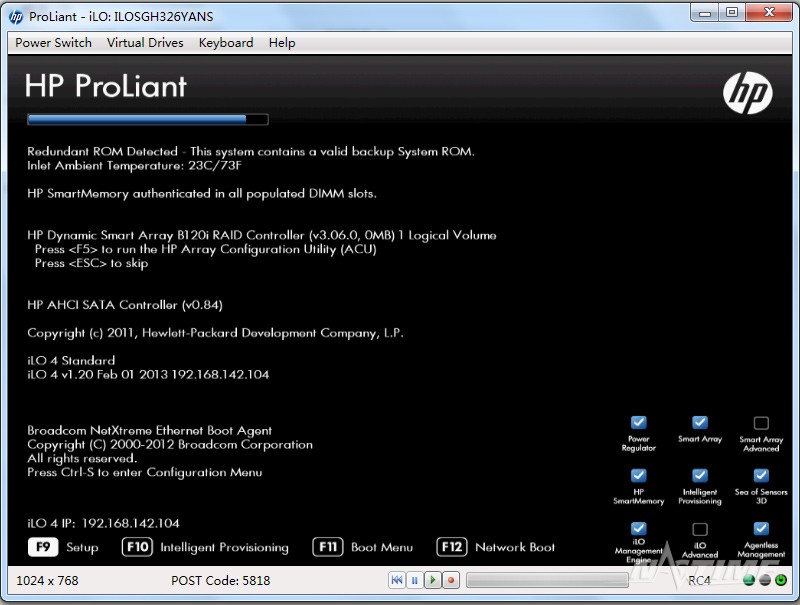Screen dimensions: 800x605
Task: Click the round HP logo on console screen
Action: point(747,92)
